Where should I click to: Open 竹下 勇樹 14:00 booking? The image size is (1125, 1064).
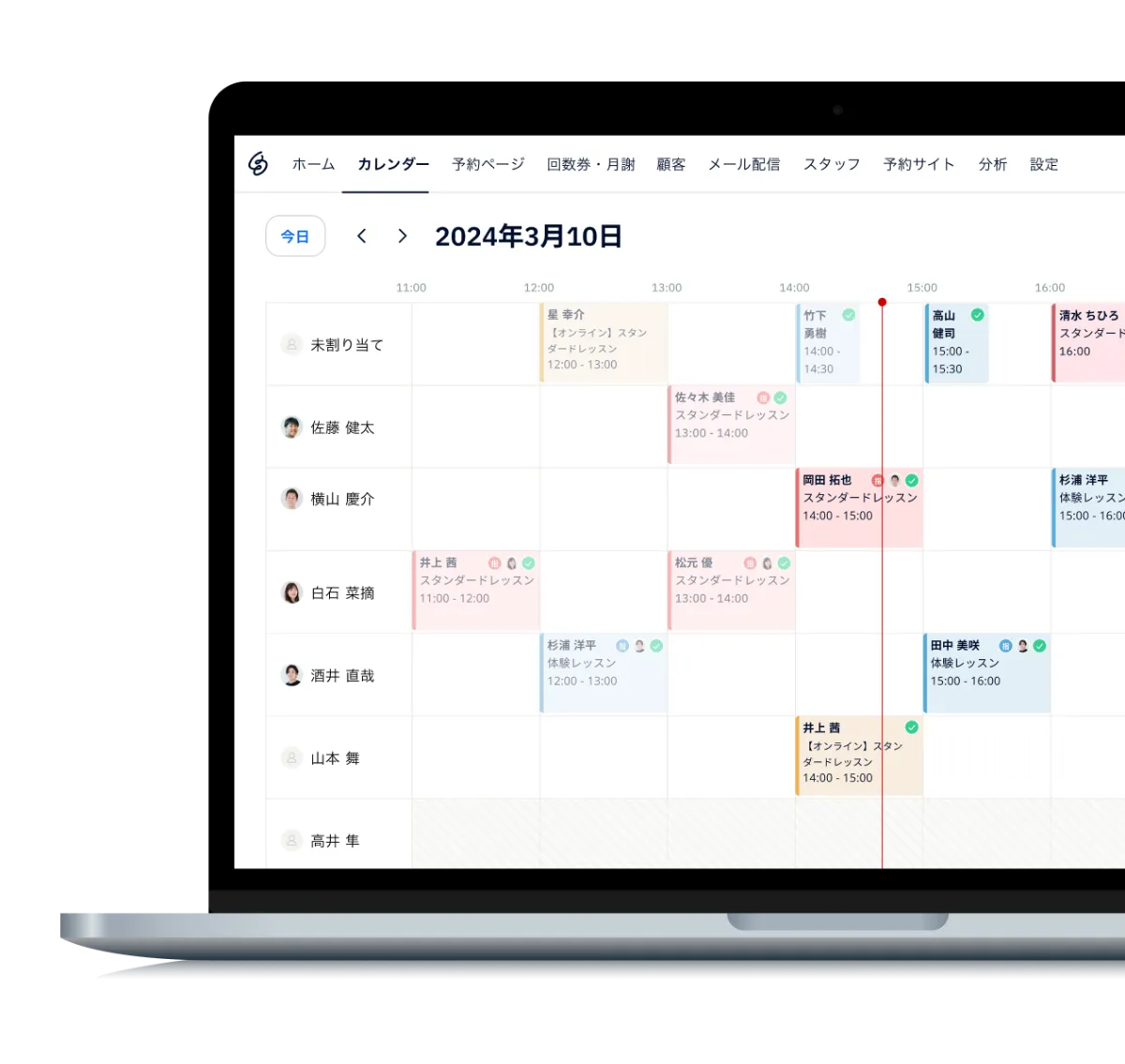point(828,342)
